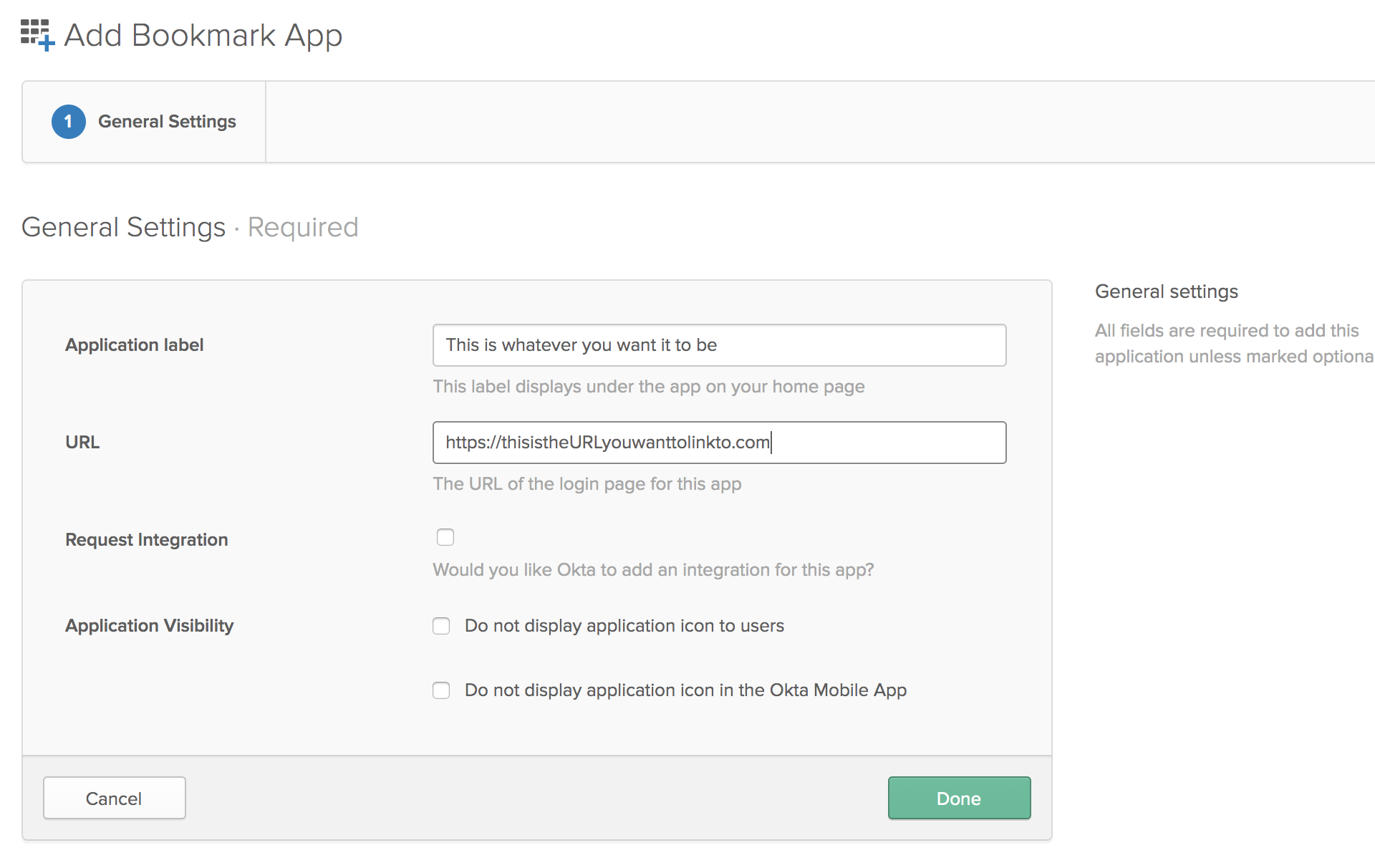Click the blue step 1 circle indicator
The image size is (1375, 868).
(68, 122)
